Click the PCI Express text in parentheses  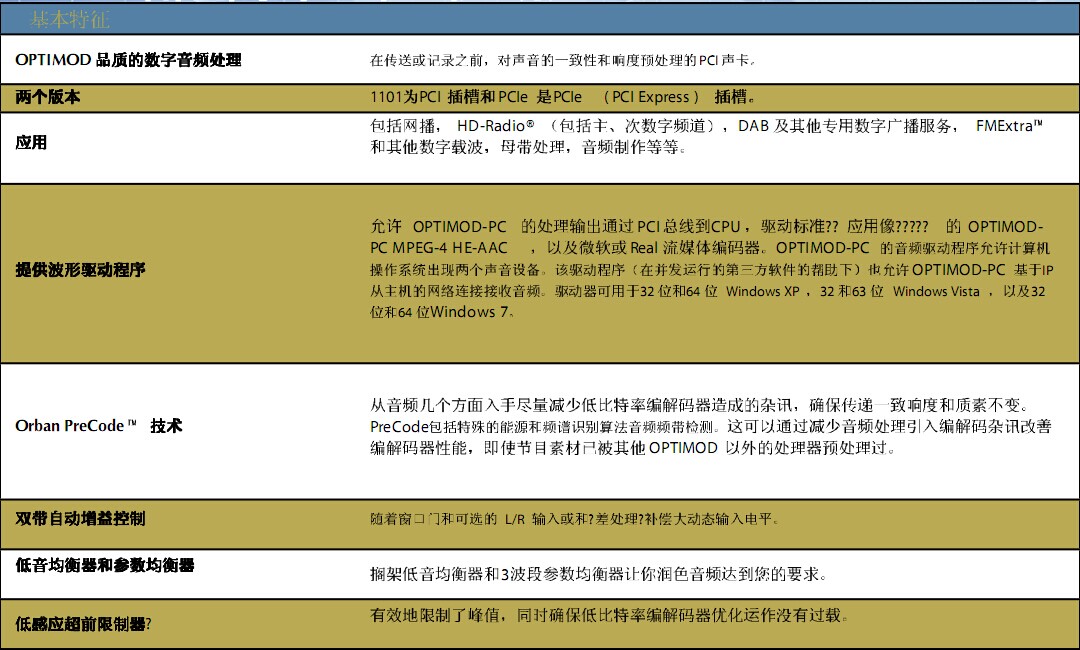[x=650, y=98]
